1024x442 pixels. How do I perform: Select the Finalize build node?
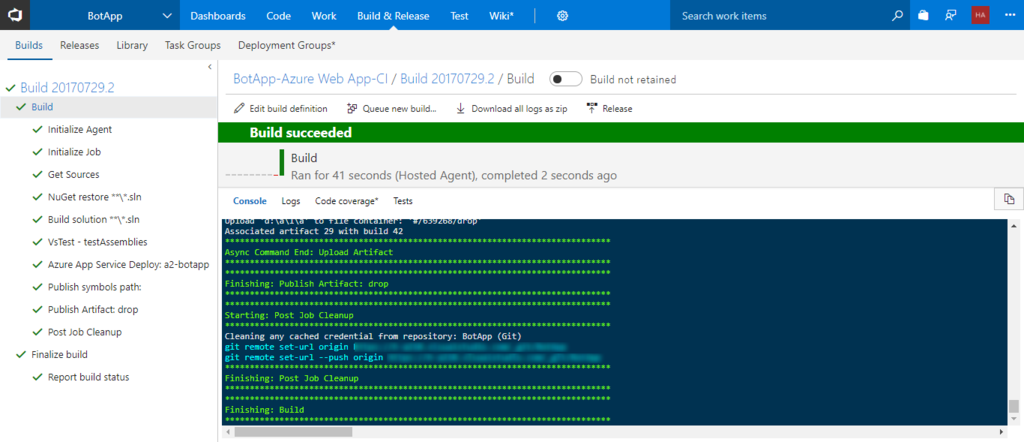click(59, 355)
